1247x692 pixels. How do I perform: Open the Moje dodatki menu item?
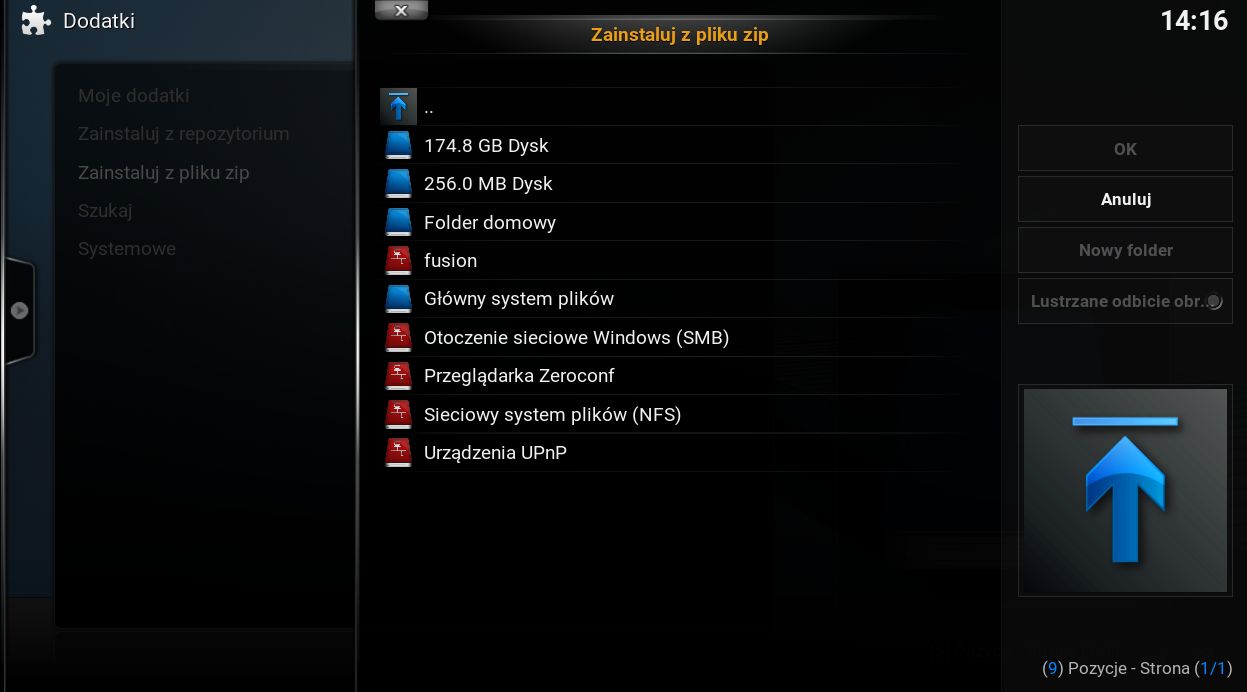tap(134, 96)
